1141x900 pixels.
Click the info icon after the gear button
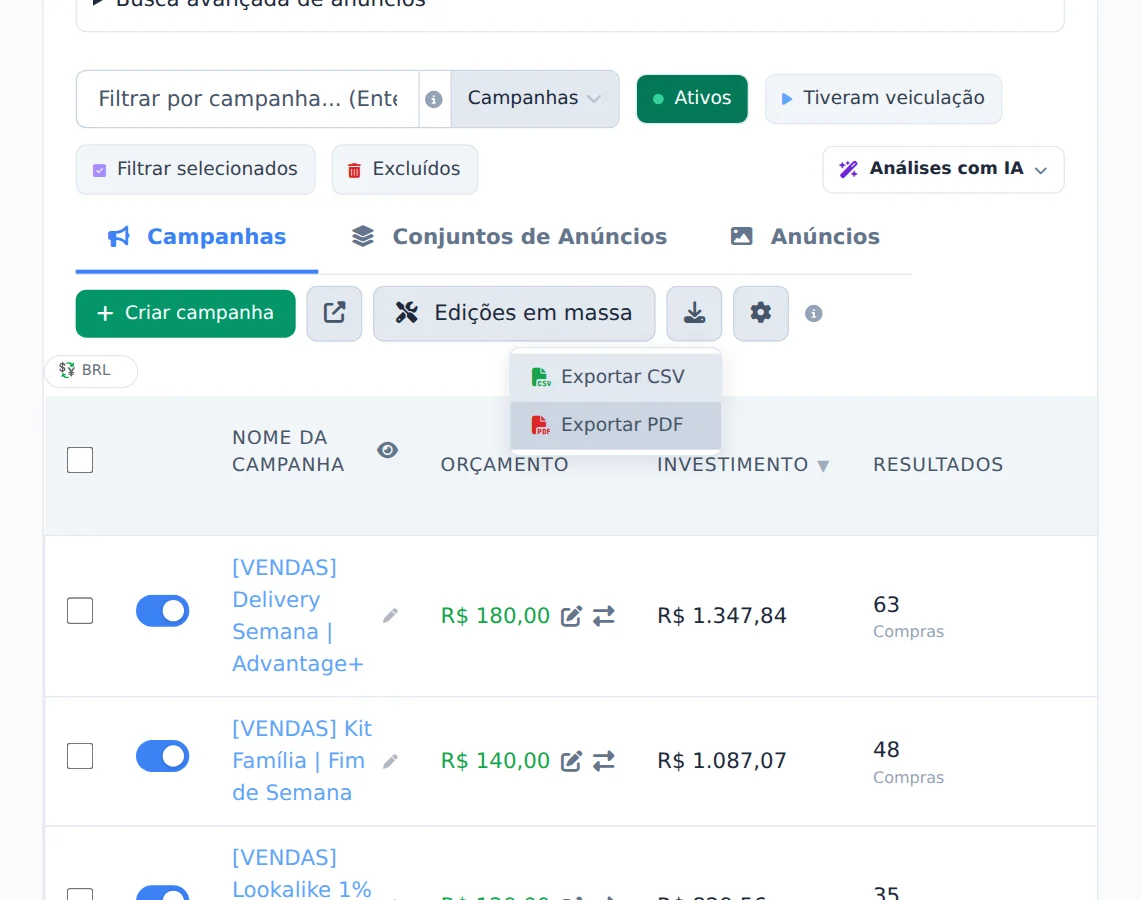814,314
